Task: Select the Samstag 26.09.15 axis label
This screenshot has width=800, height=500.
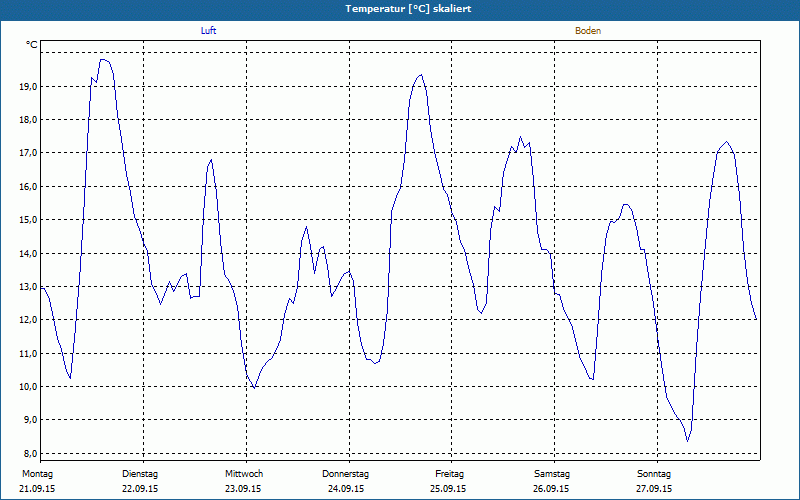Action: pyautogui.click(x=552, y=481)
